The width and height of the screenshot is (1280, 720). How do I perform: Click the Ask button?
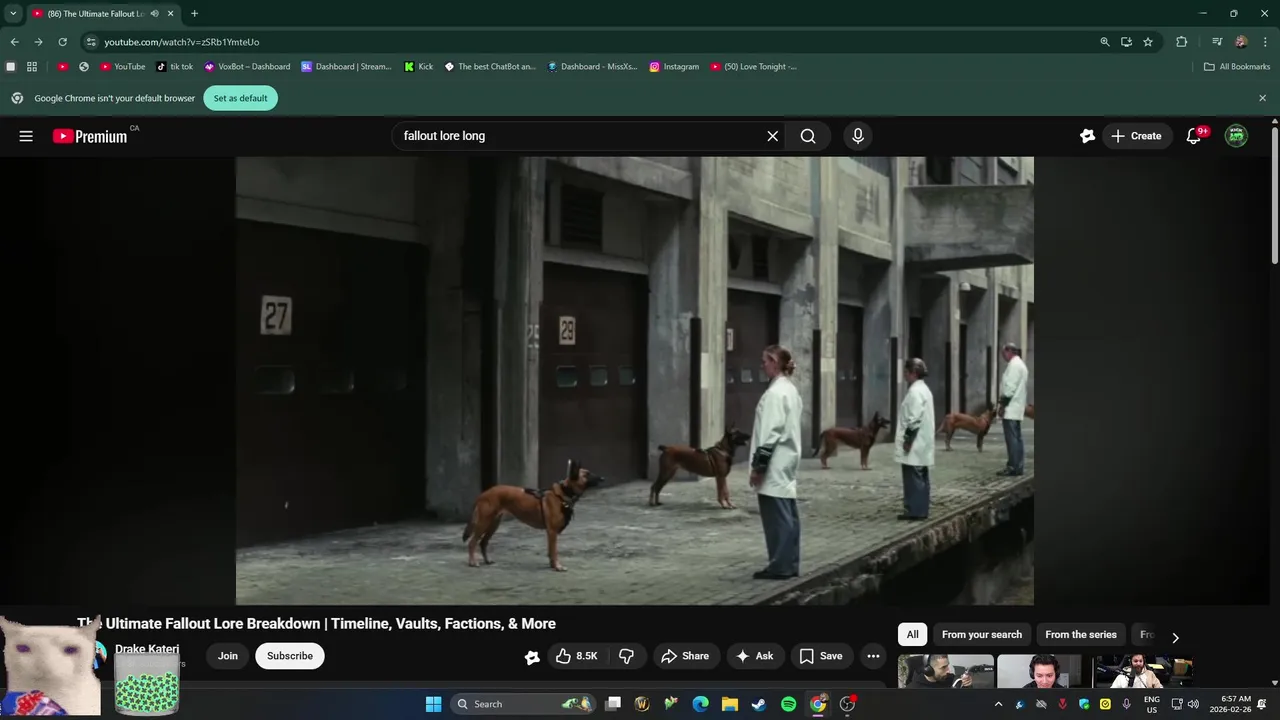click(755, 656)
